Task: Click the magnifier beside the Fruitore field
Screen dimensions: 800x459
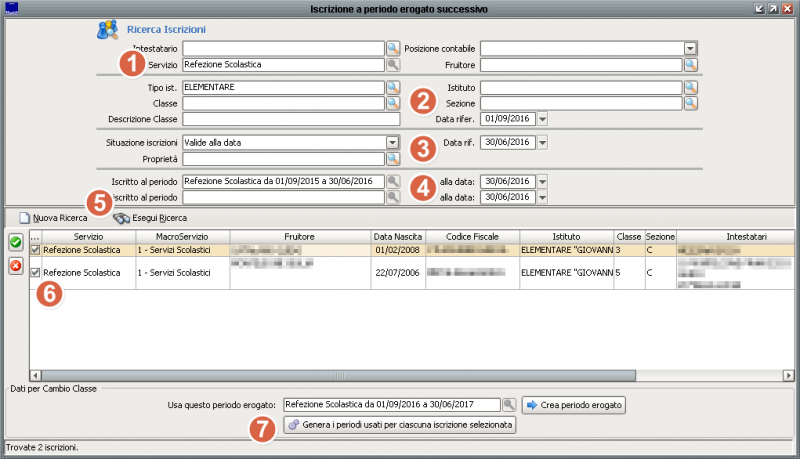Action: point(690,64)
